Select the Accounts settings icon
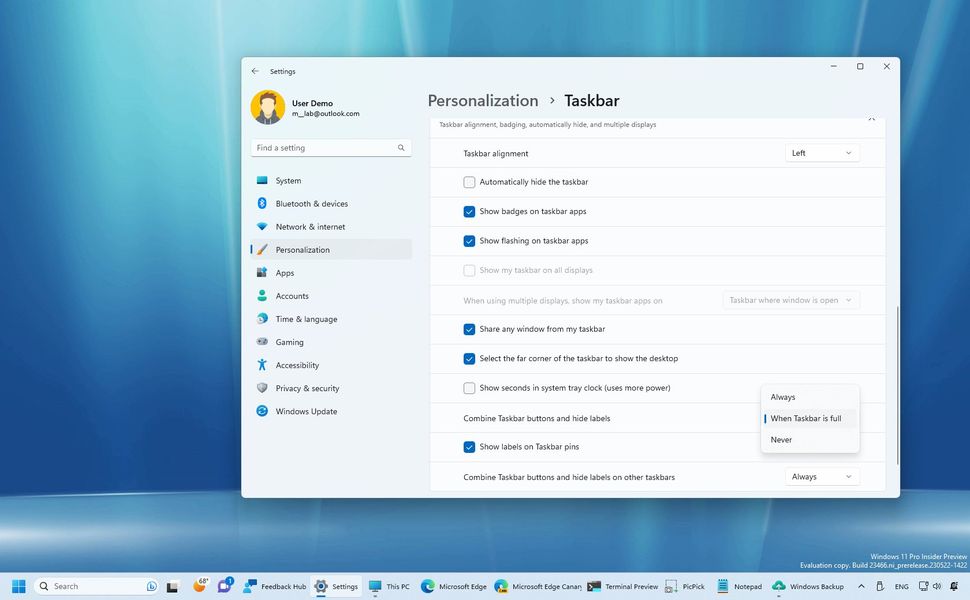 coord(292,295)
